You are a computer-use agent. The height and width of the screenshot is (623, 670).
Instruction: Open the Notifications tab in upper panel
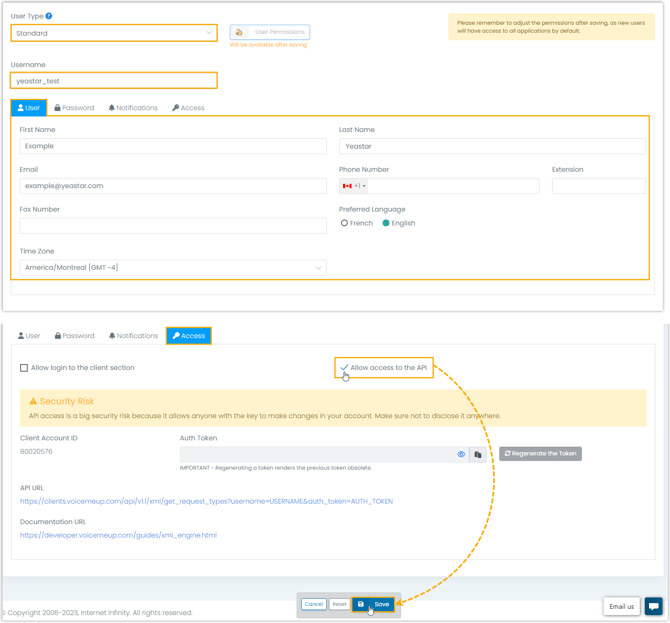coord(133,108)
